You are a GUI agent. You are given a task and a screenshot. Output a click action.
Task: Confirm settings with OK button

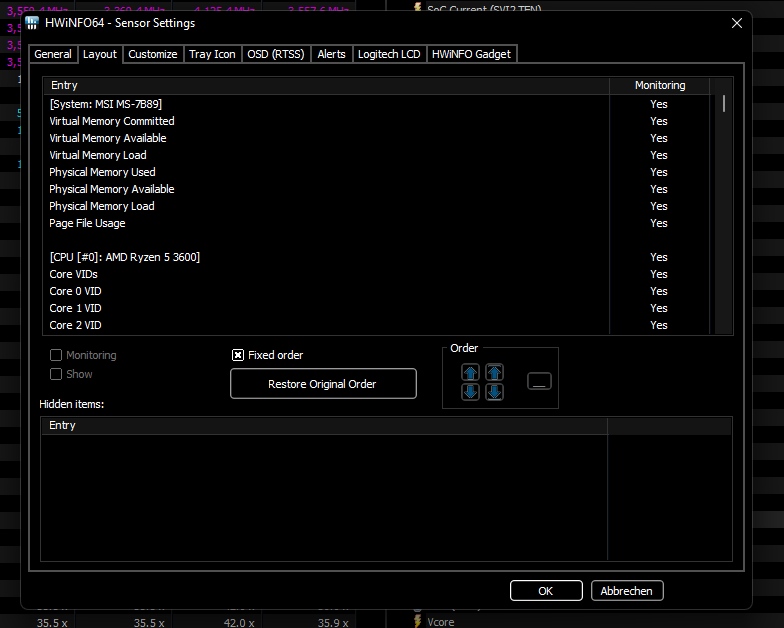click(546, 591)
